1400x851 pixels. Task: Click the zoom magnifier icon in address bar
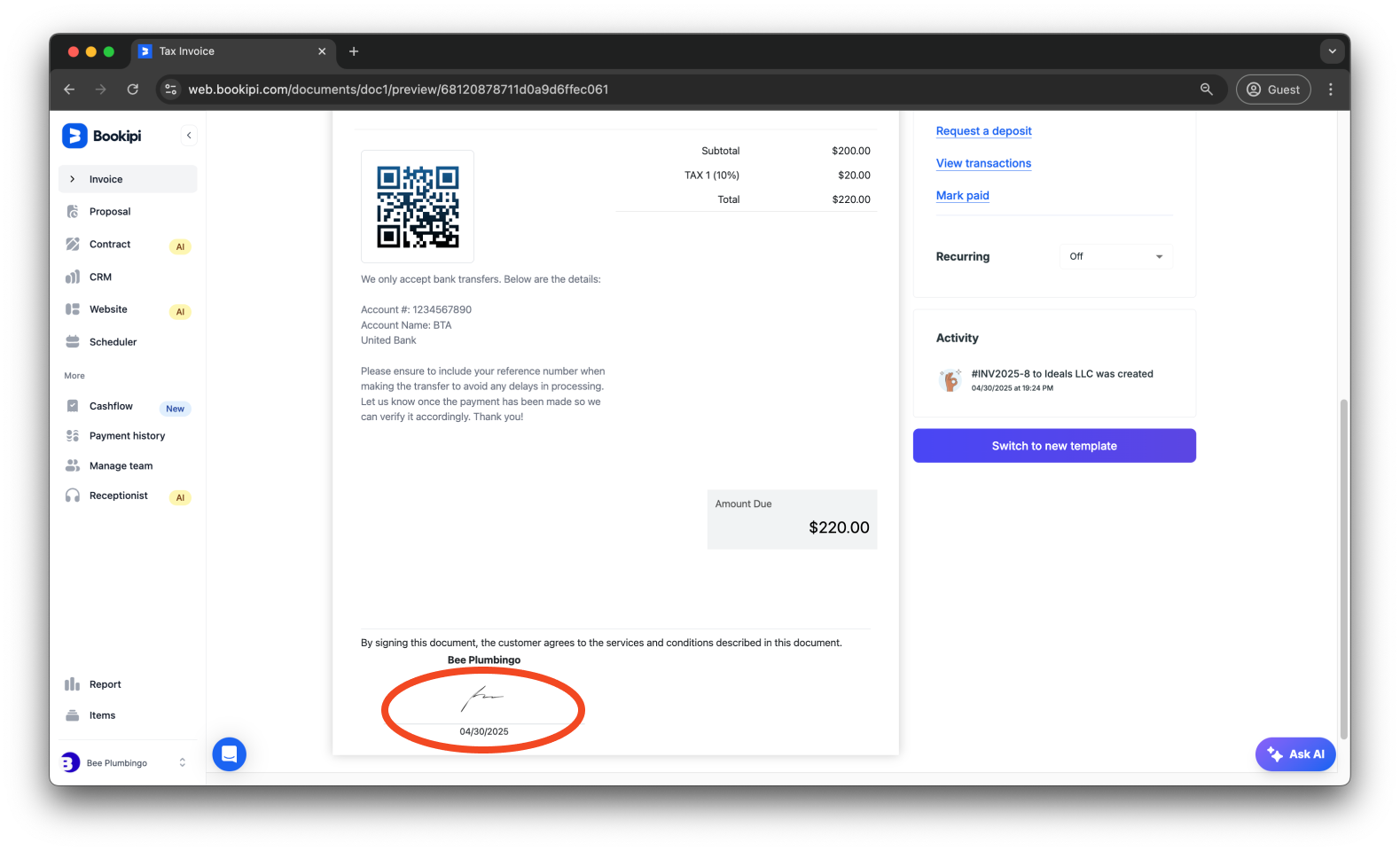tap(1207, 90)
